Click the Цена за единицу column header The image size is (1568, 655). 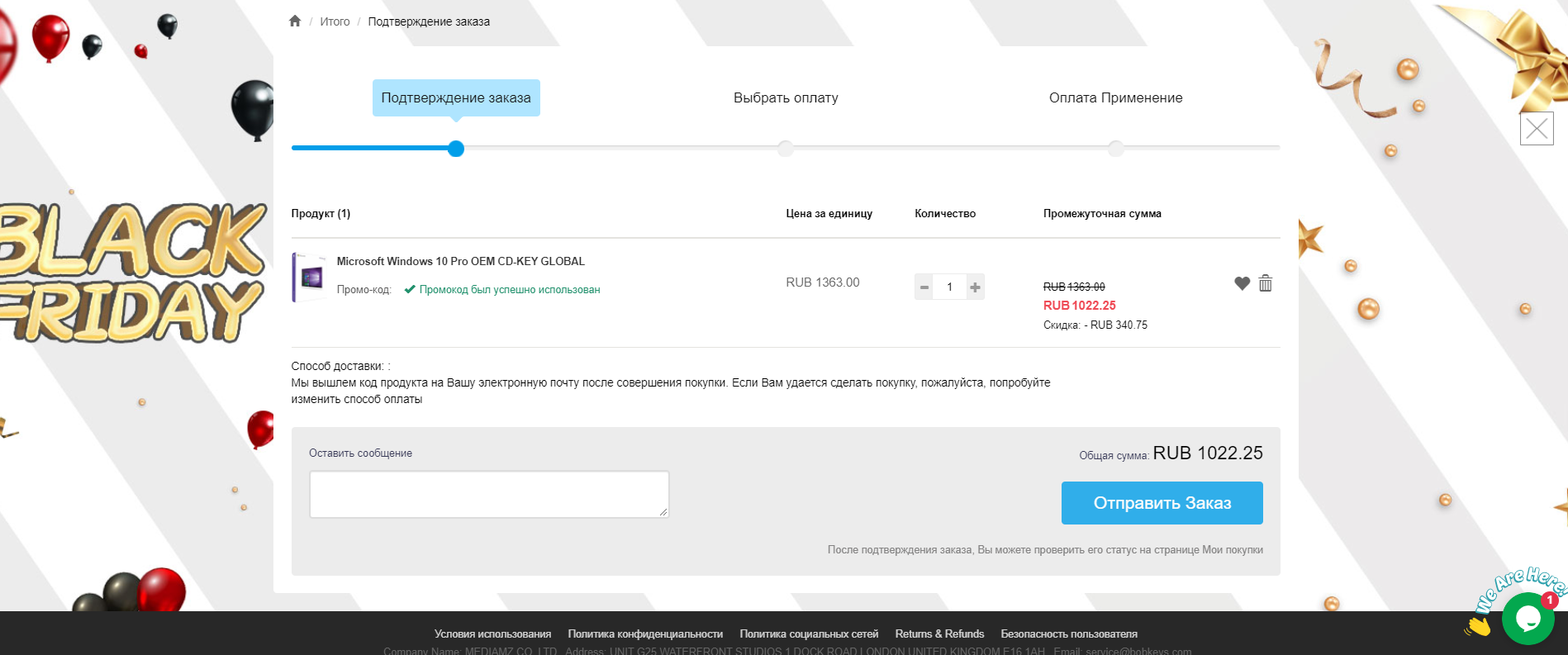(x=829, y=214)
